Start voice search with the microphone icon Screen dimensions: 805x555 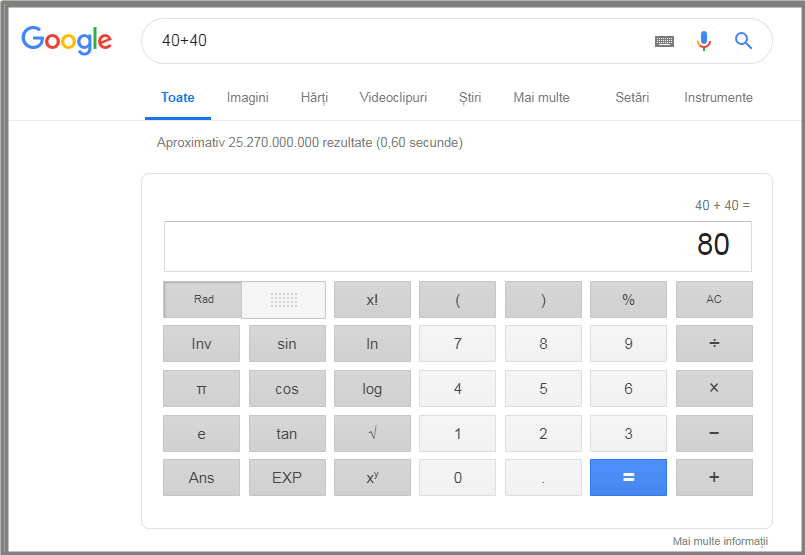[704, 41]
